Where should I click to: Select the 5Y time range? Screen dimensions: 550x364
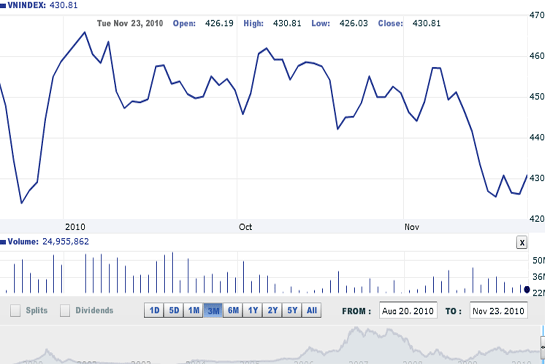pos(292,310)
